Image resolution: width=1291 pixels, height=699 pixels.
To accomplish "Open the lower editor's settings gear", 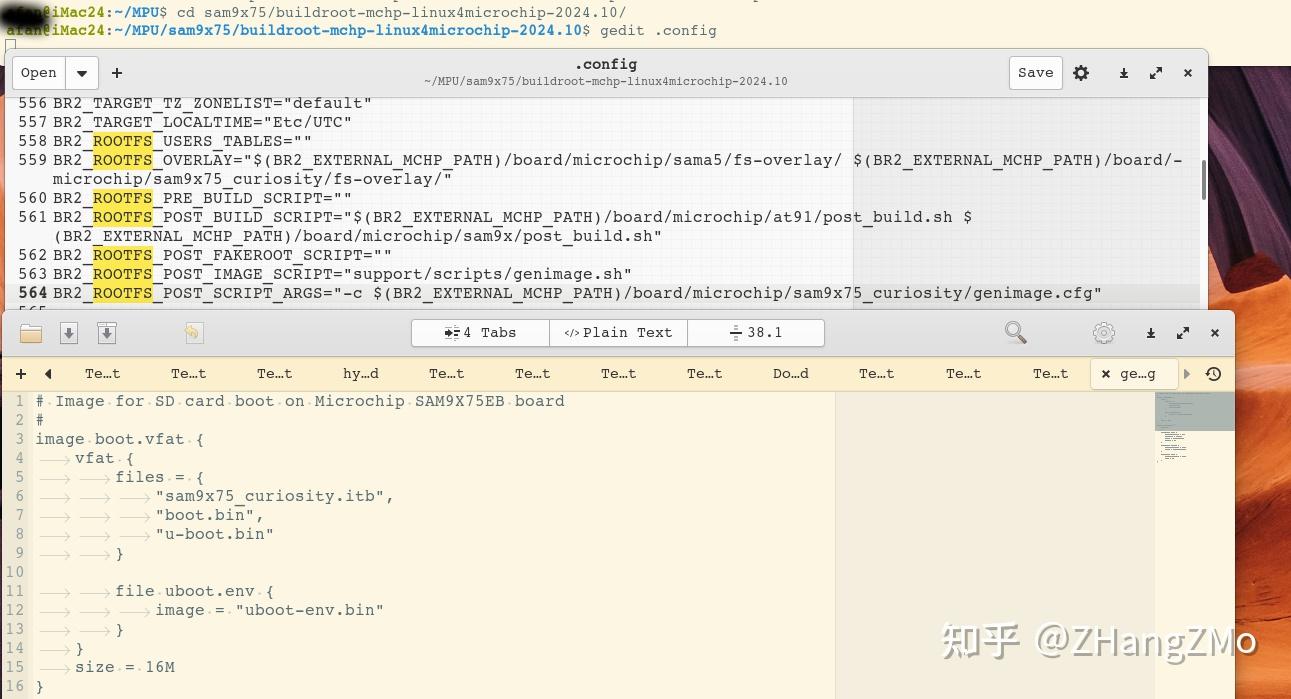I will pos(1104,332).
